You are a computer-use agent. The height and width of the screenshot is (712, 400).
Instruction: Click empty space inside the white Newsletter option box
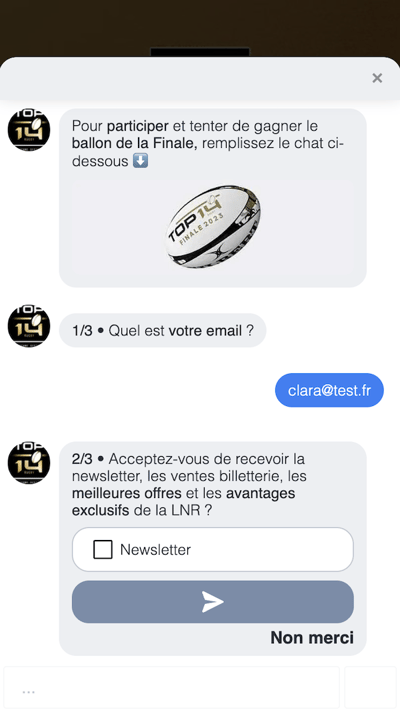point(272,549)
